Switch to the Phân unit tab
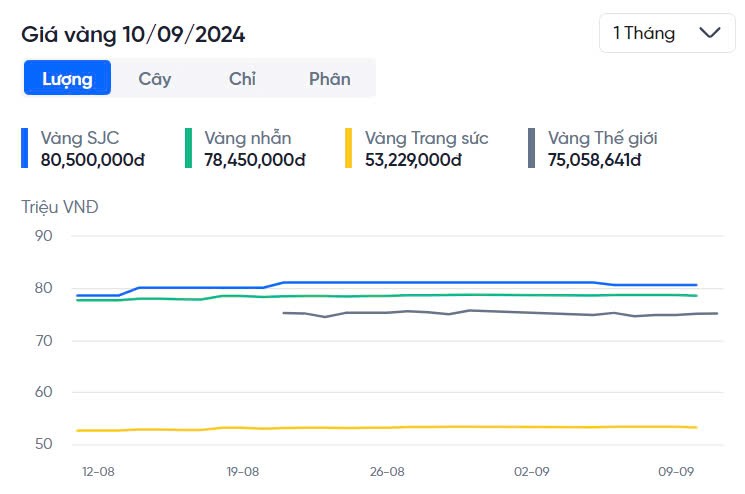This screenshot has width=745, height=494. click(x=330, y=79)
